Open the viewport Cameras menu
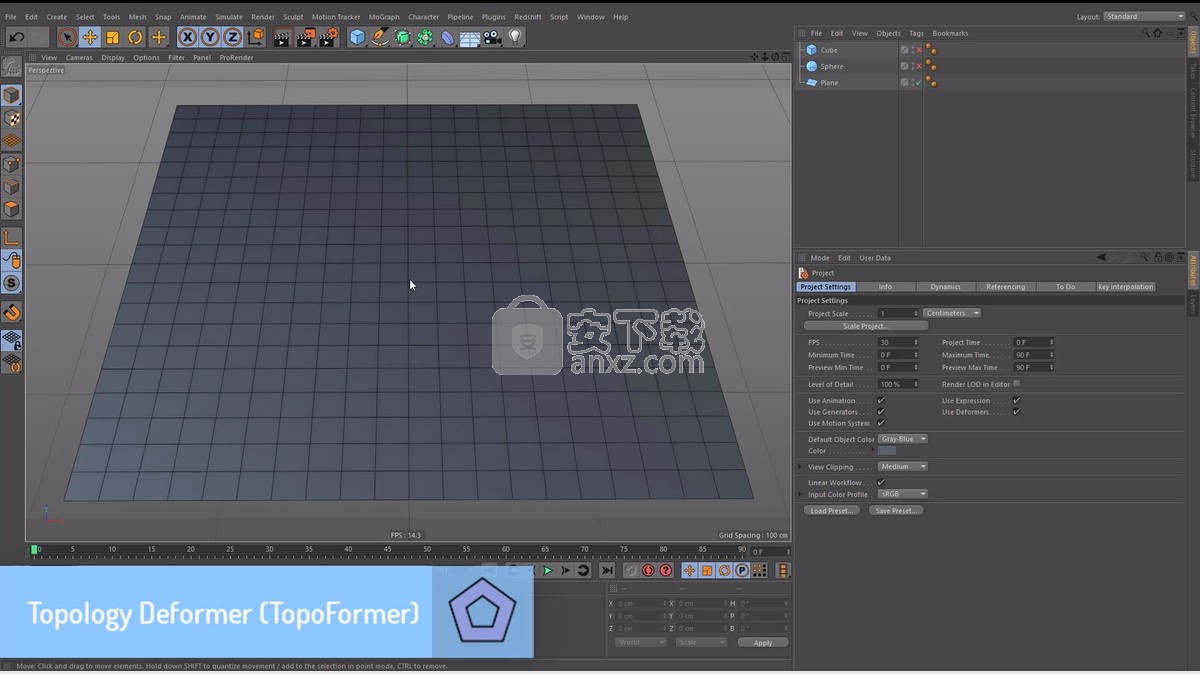 click(79, 58)
